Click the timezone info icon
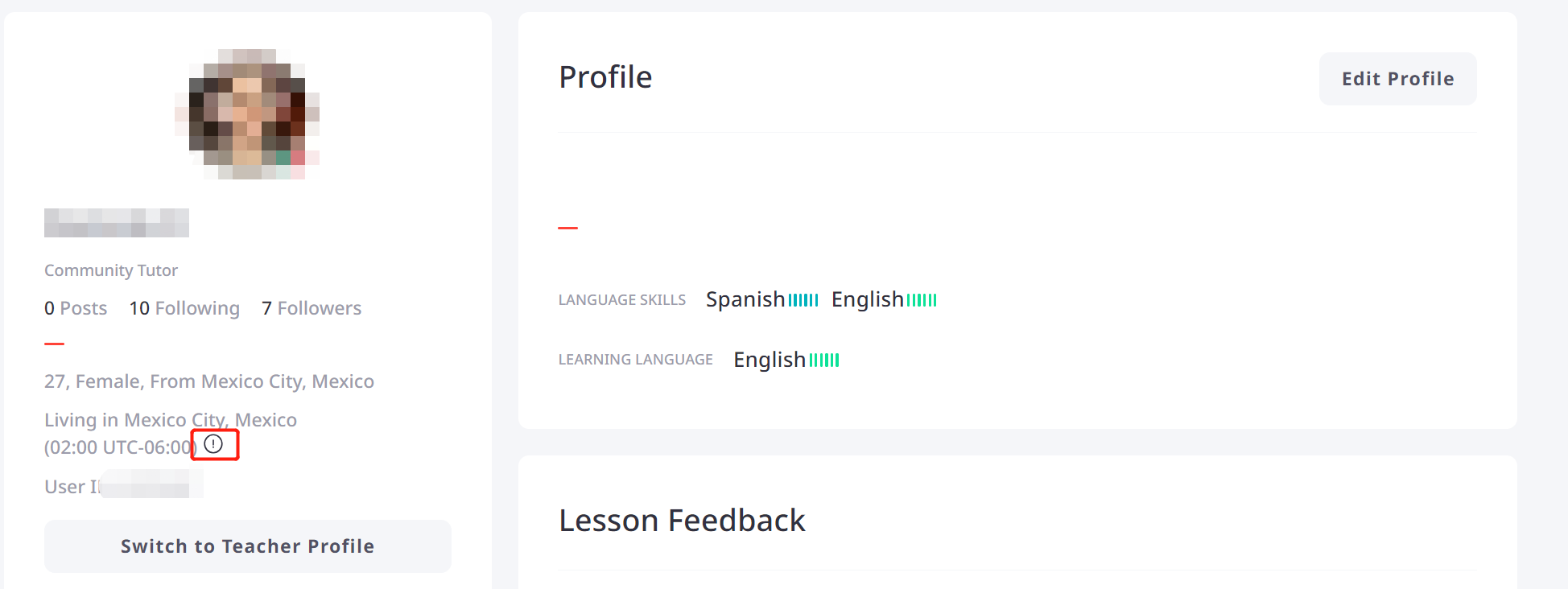 tap(213, 444)
